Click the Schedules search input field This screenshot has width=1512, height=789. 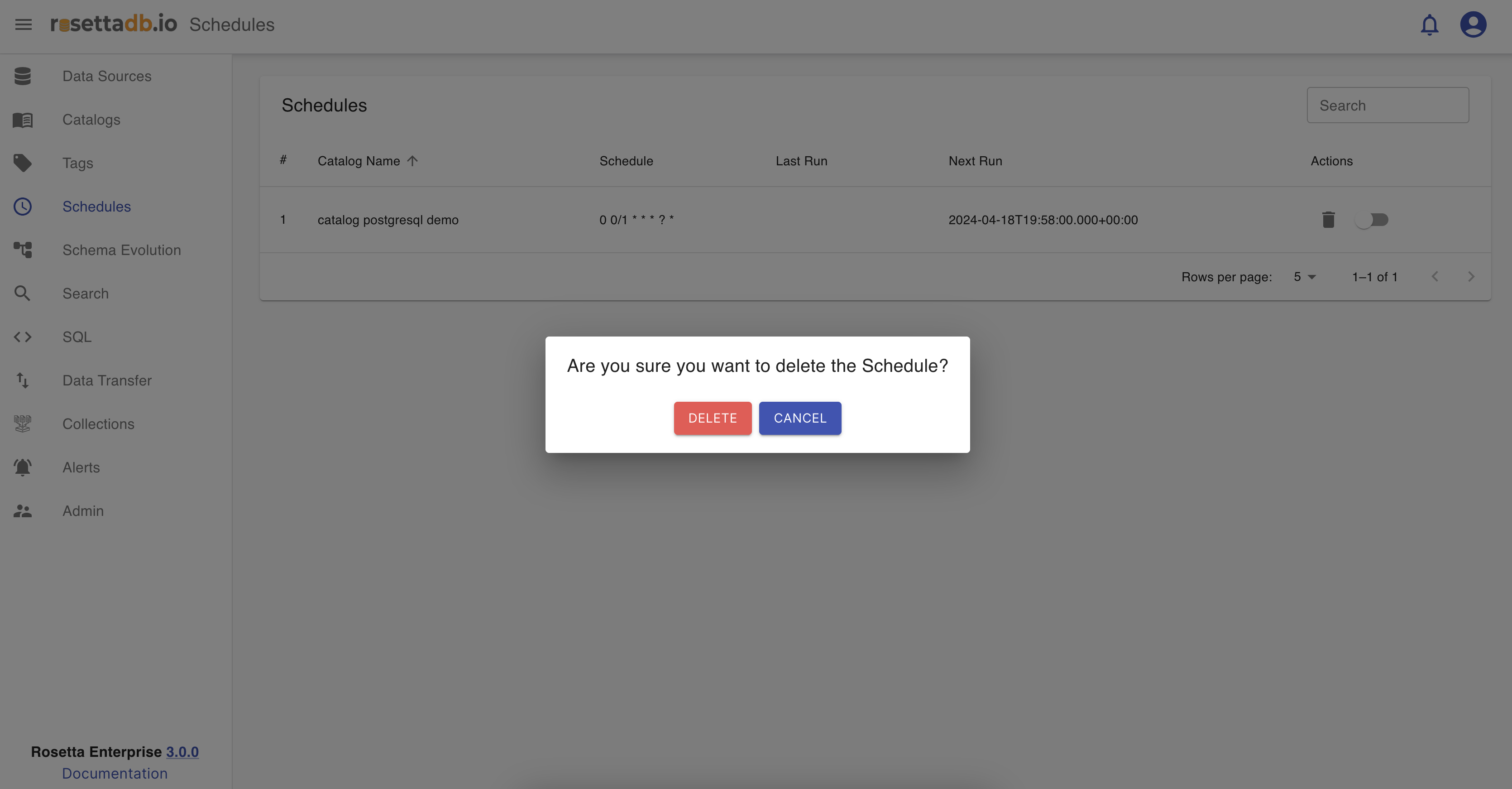[x=1388, y=106]
